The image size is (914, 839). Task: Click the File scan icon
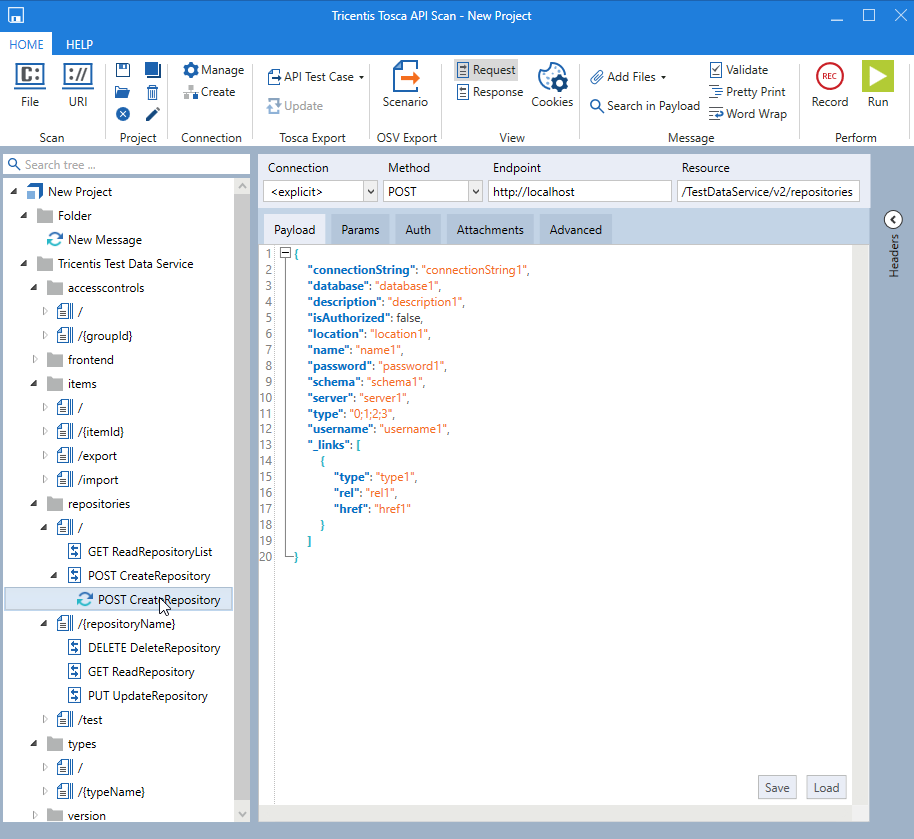(x=30, y=76)
